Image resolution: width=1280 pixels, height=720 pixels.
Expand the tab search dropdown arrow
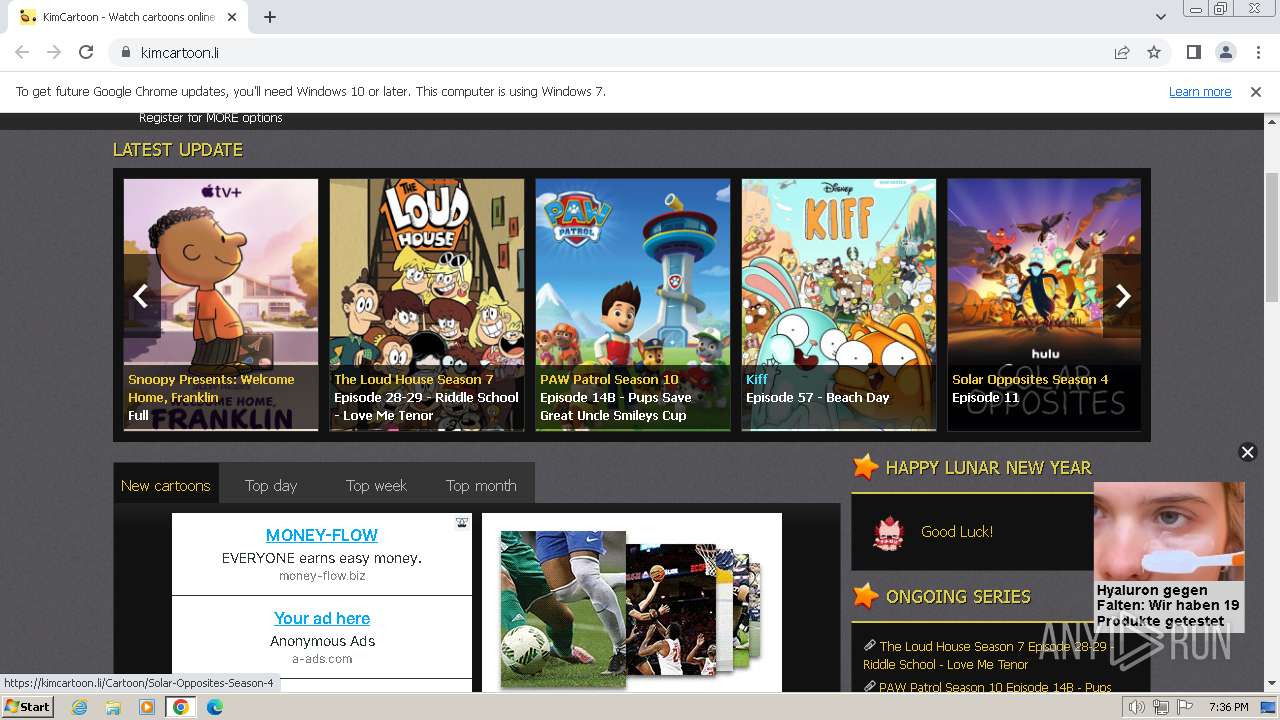(1160, 17)
